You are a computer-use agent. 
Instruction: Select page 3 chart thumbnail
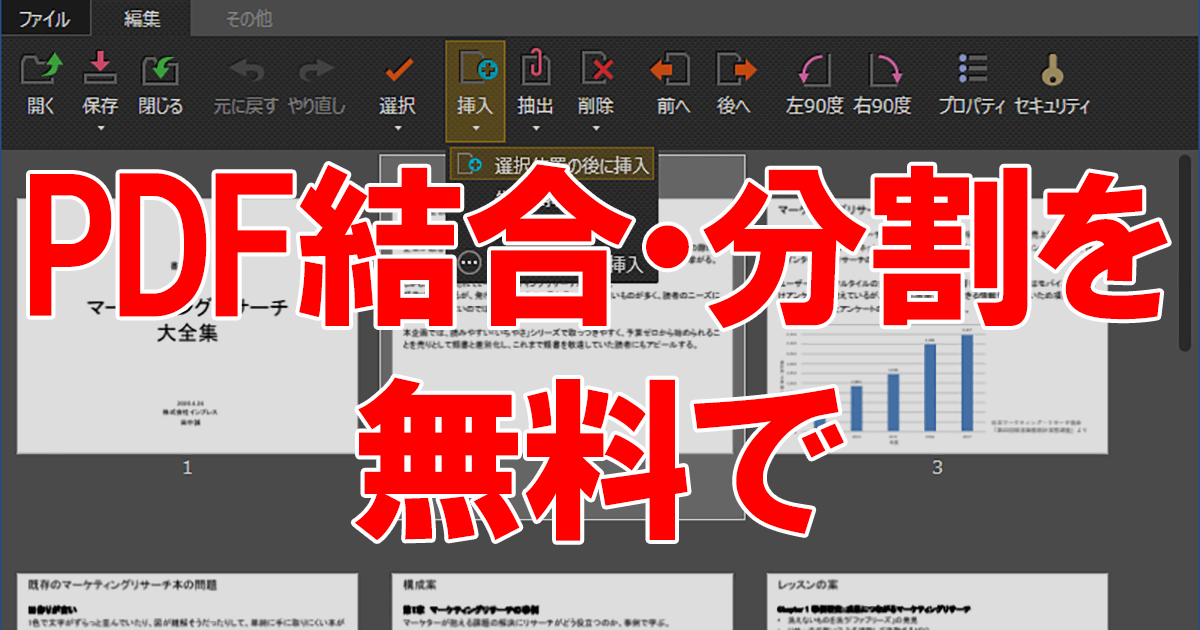tap(937, 325)
